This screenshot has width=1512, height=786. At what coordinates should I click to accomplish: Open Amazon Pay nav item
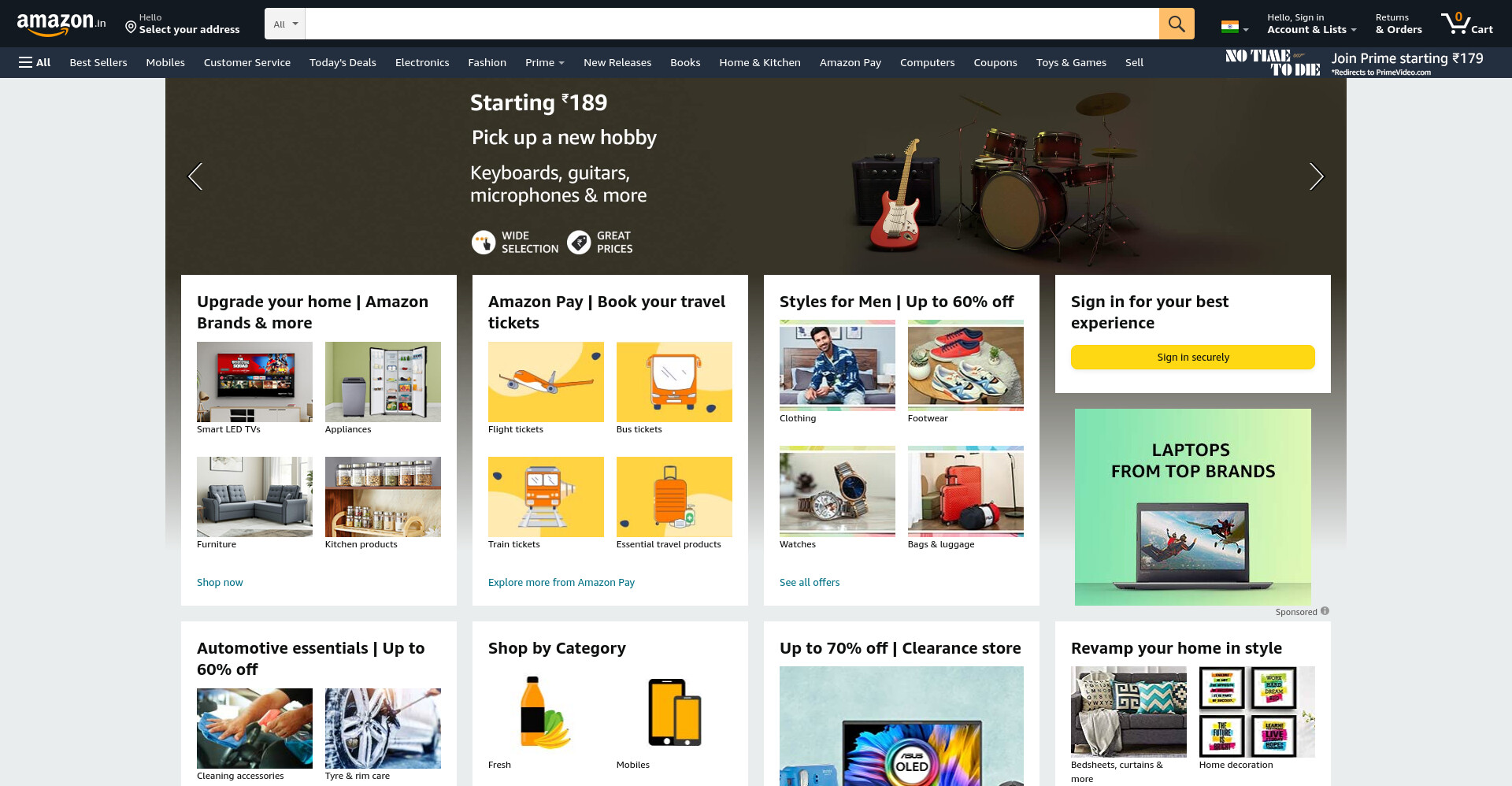coord(850,62)
